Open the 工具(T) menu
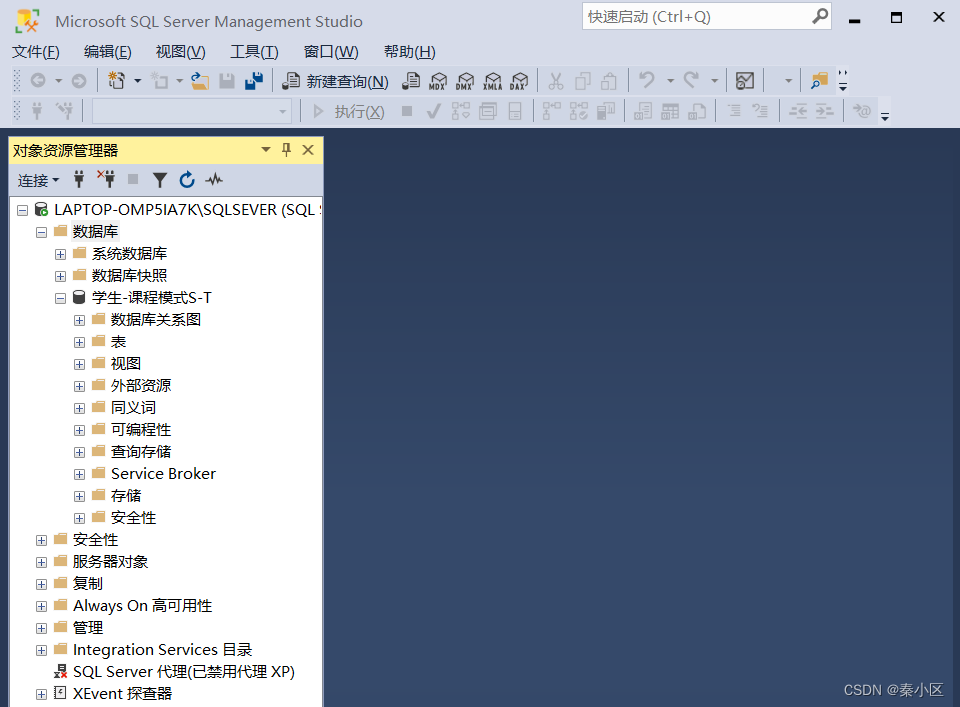The image size is (960, 707). 254,52
